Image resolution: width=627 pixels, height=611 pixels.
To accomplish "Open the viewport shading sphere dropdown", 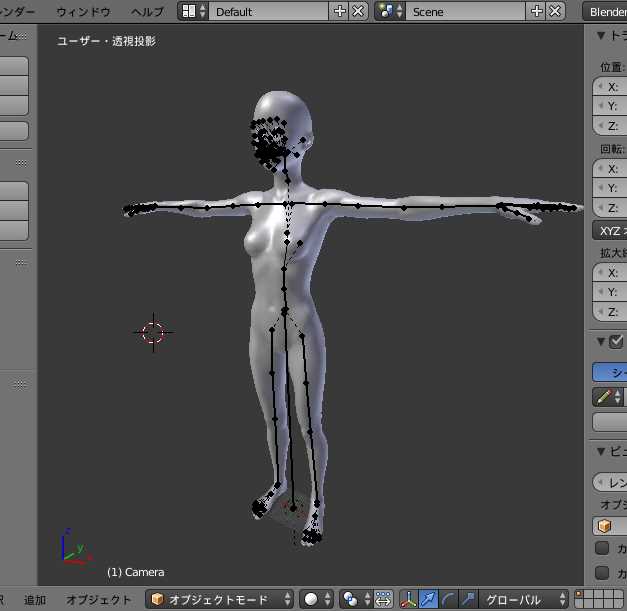I will [317, 599].
